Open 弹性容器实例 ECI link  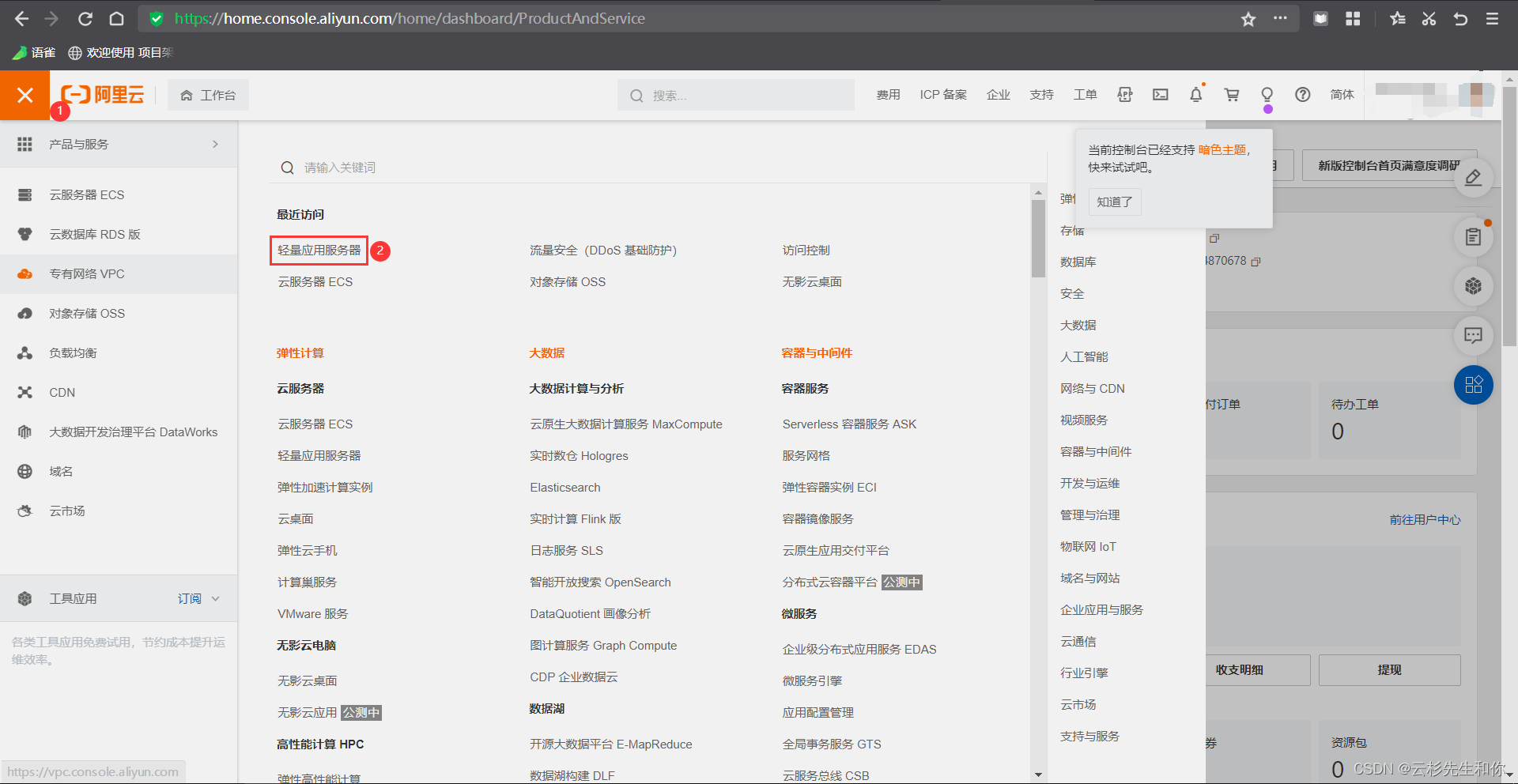pyautogui.click(x=829, y=487)
